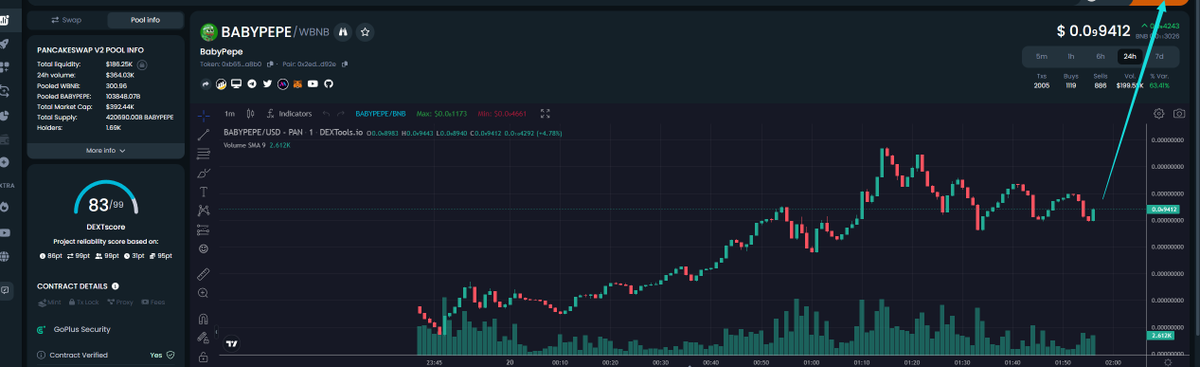
Task: Open the emoji icons tool
Action: (x=203, y=248)
